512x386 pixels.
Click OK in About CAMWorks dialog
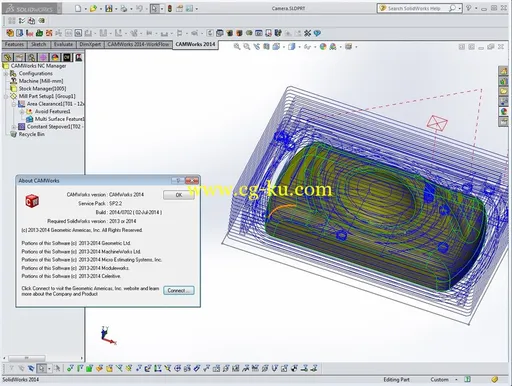[179, 195]
